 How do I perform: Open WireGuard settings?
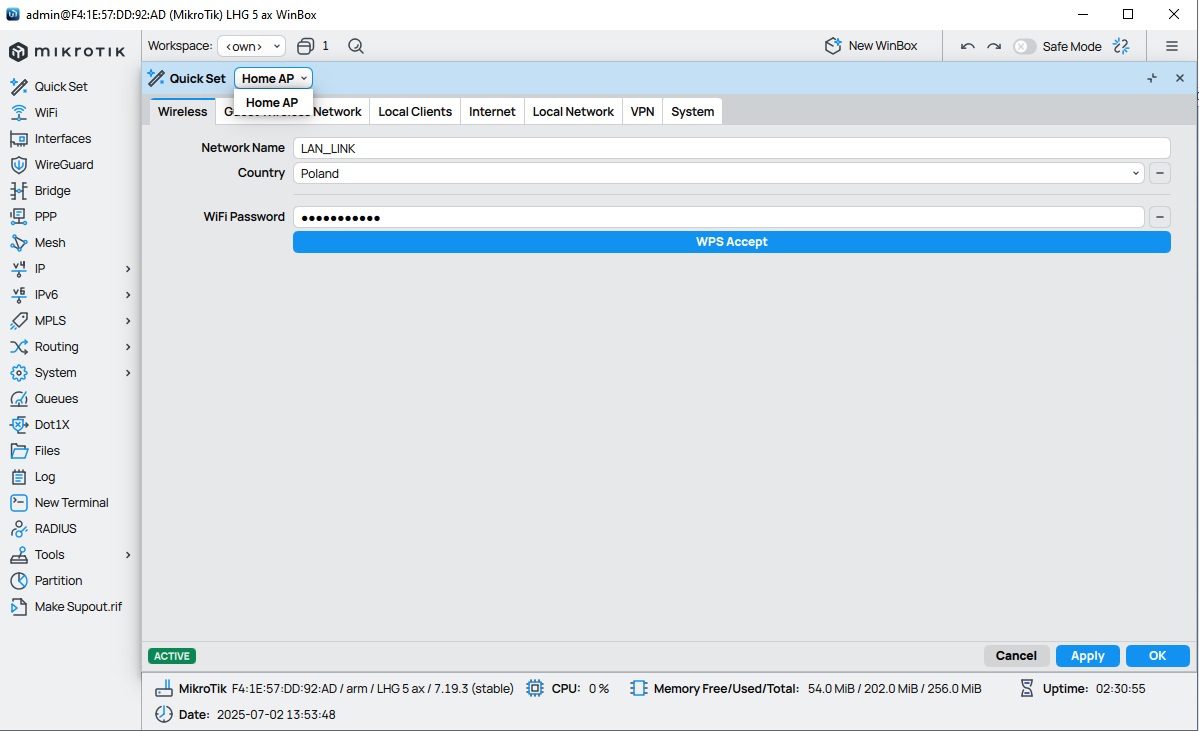point(63,164)
